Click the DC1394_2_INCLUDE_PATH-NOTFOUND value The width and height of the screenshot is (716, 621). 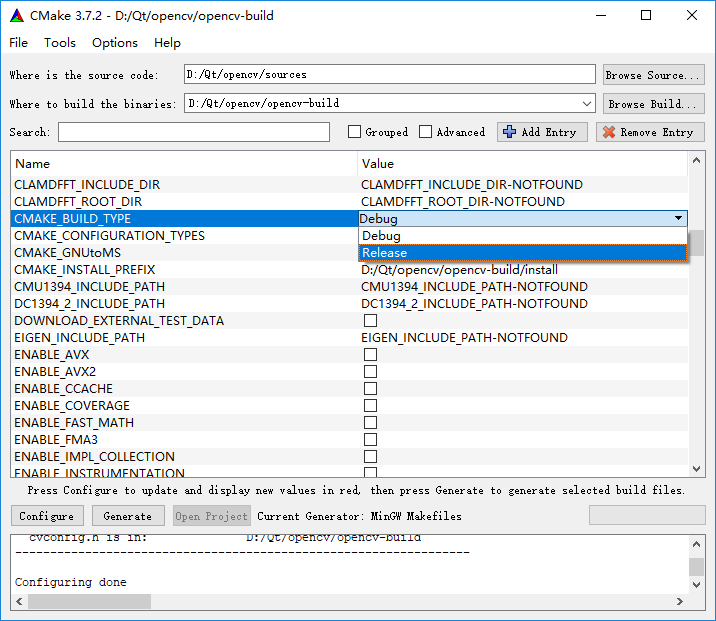click(474, 303)
